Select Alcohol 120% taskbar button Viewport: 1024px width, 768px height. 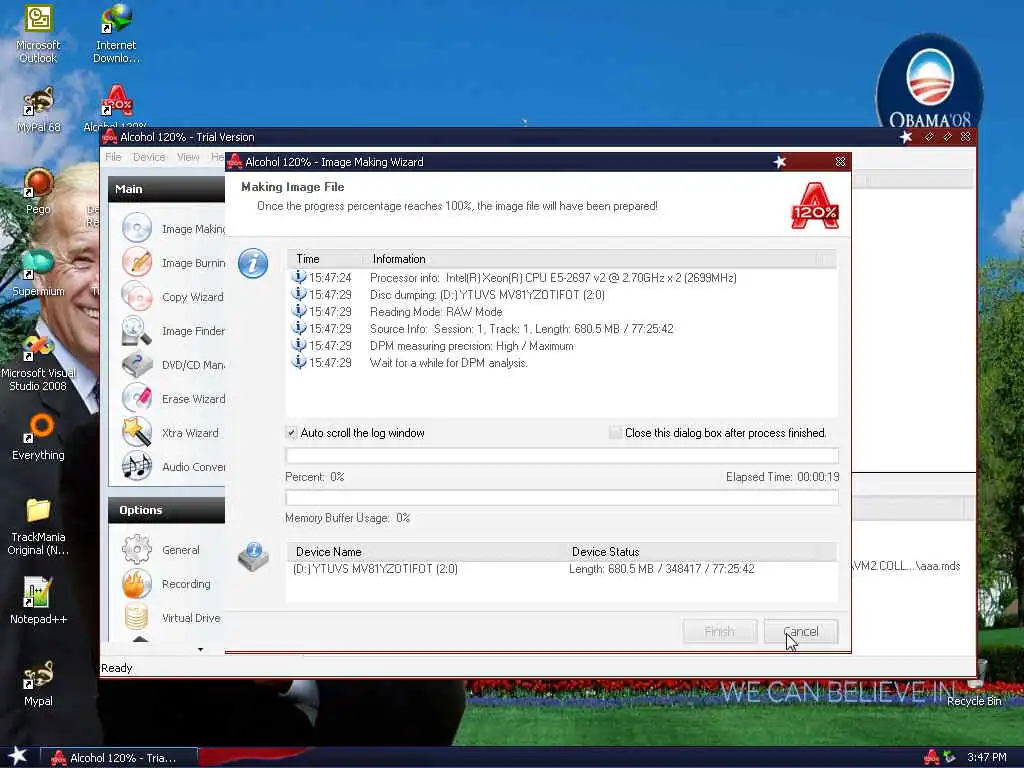[x=120, y=758]
